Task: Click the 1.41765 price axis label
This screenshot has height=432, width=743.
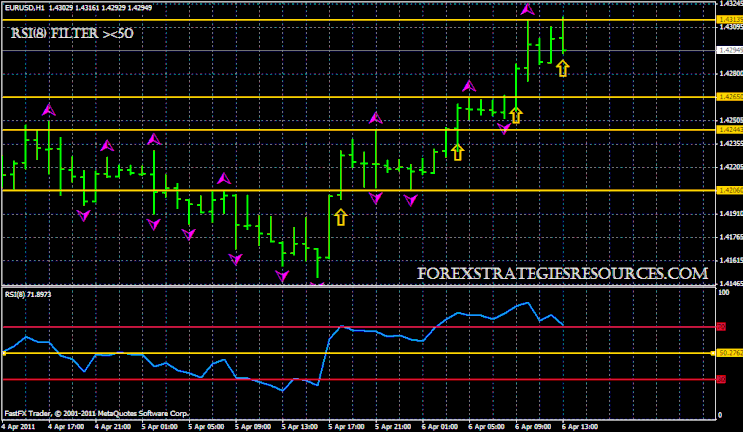Action: 731,237
